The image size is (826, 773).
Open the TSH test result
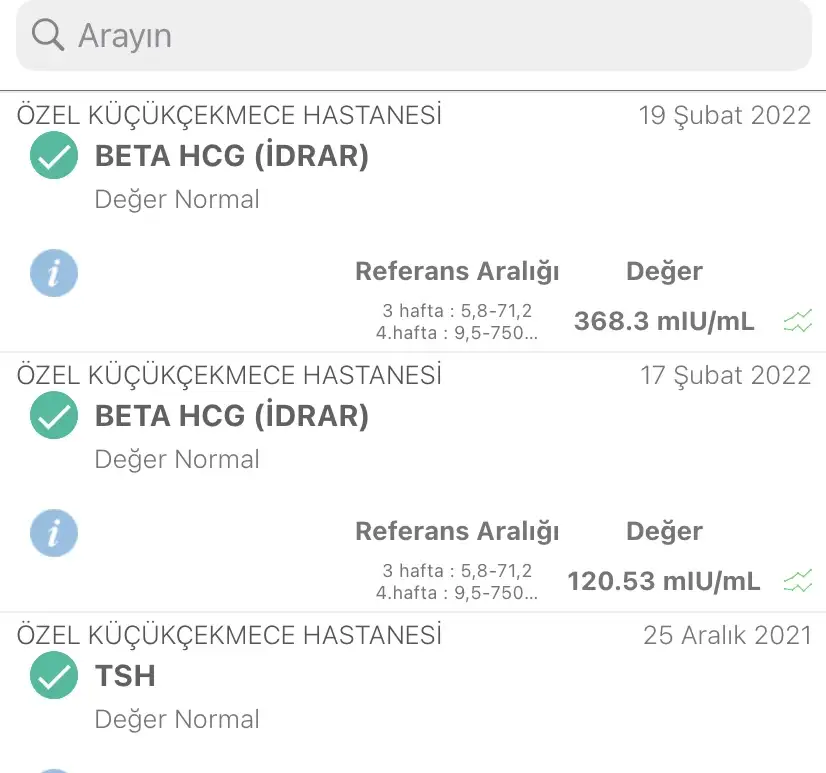tap(126, 676)
